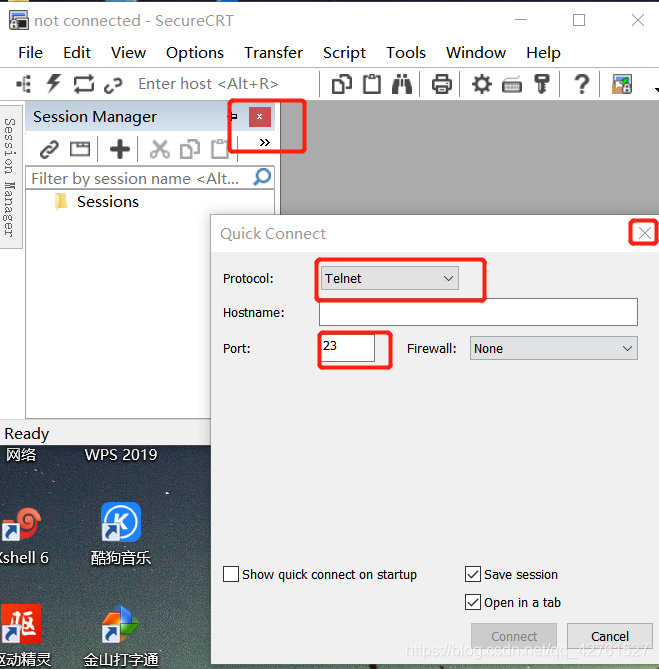Uncheck the Open in a tab checkbox
659x669 pixels.
[473, 602]
